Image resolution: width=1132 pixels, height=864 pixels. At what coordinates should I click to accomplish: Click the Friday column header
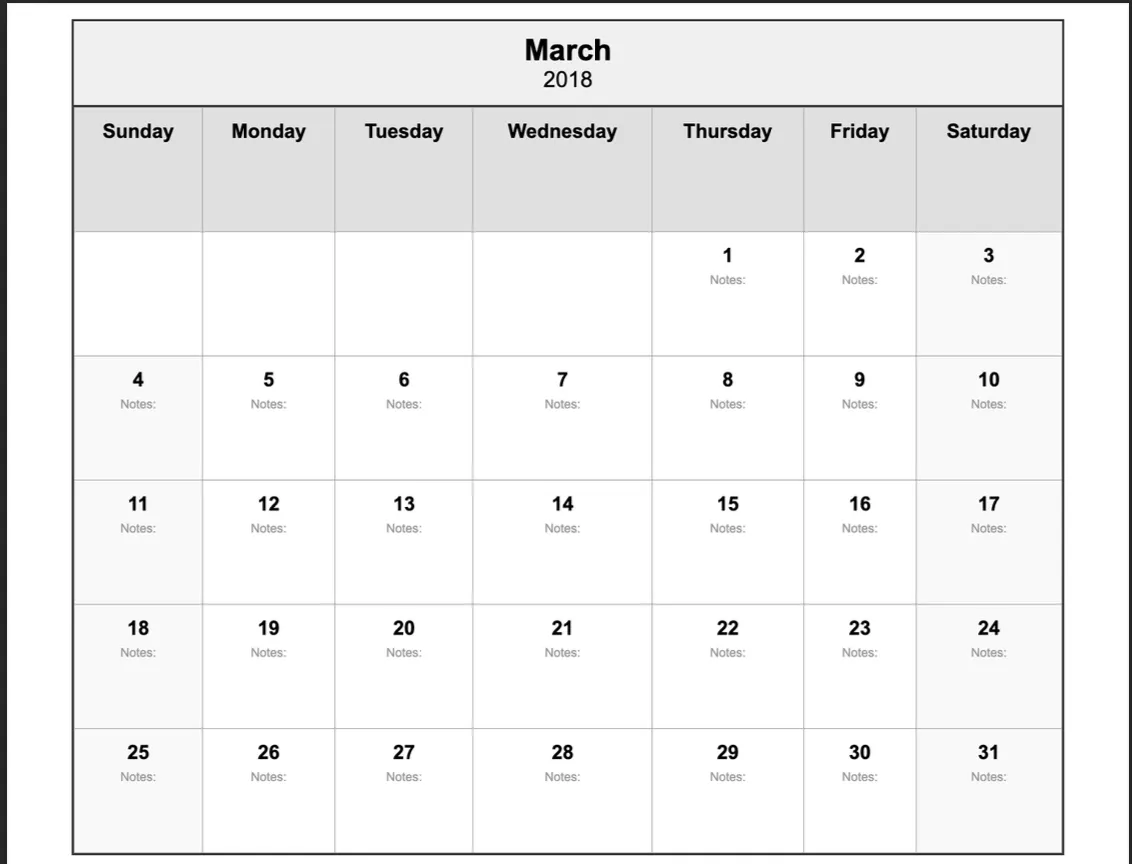(859, 132)
